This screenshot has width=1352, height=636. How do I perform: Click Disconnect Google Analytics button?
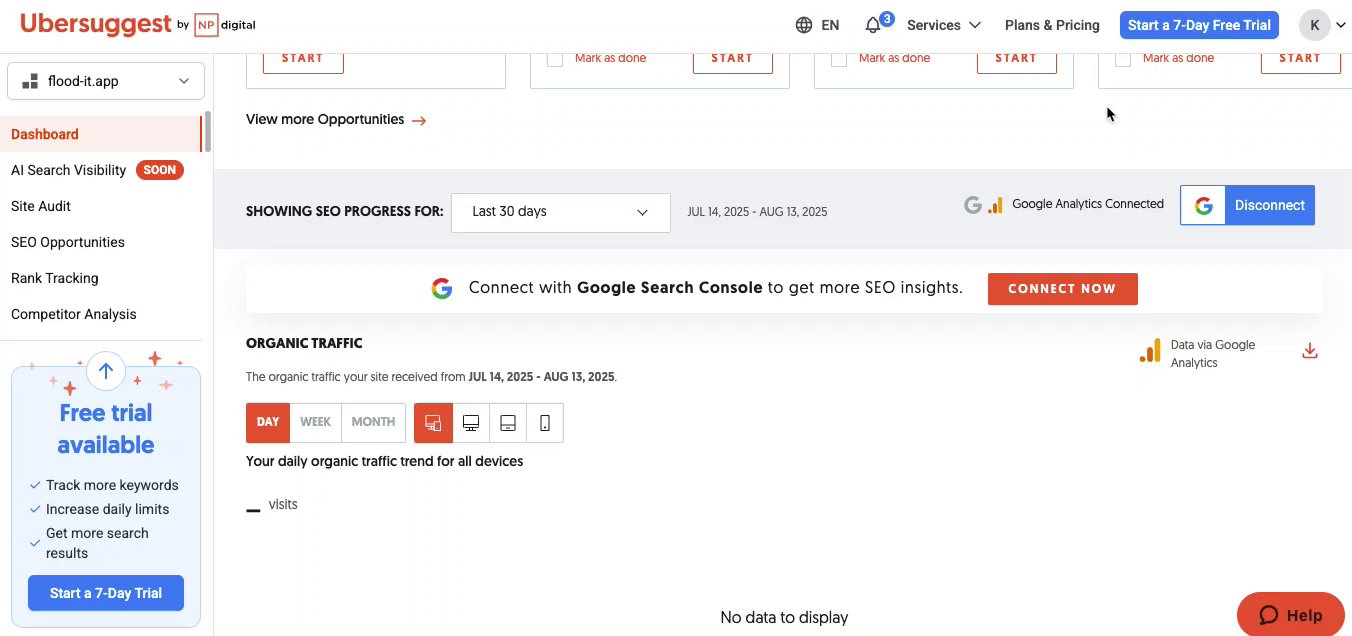1248,205
